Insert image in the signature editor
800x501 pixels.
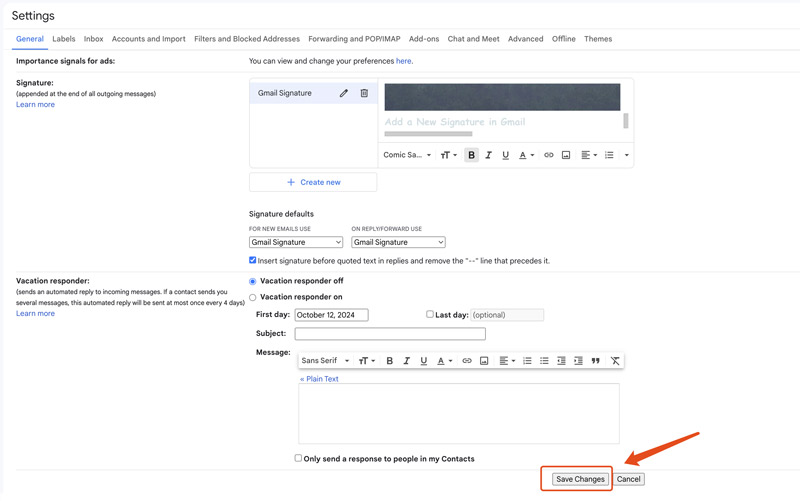(566, 155)
